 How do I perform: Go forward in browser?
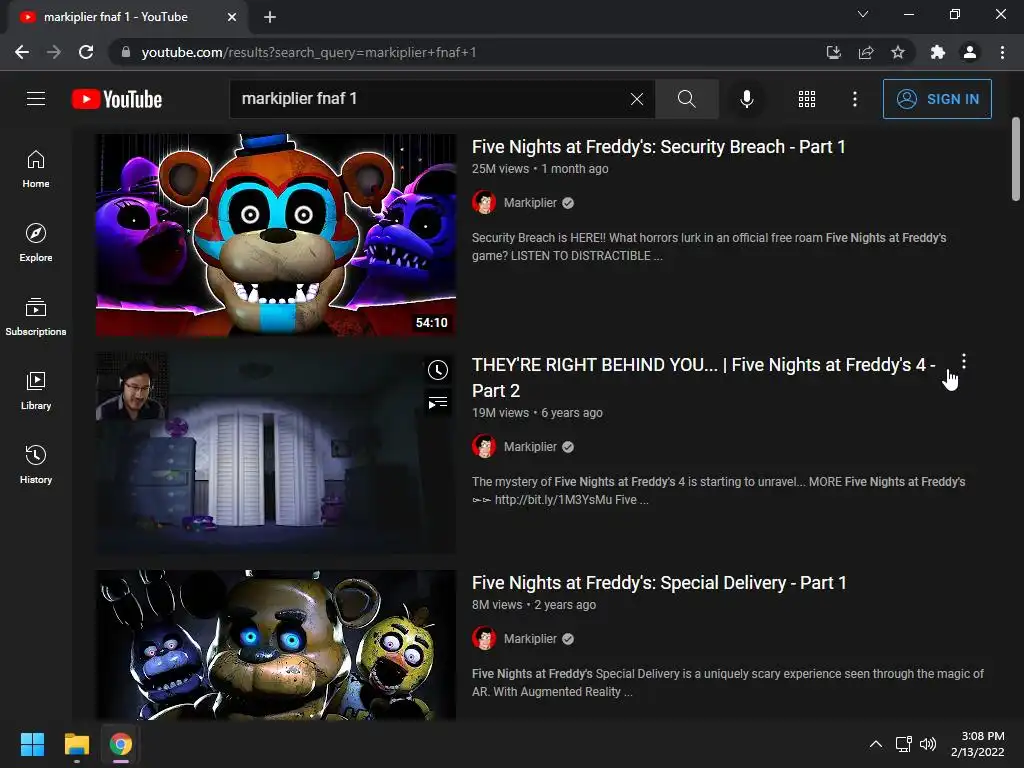pyautogui.click(x=54, y=52)
